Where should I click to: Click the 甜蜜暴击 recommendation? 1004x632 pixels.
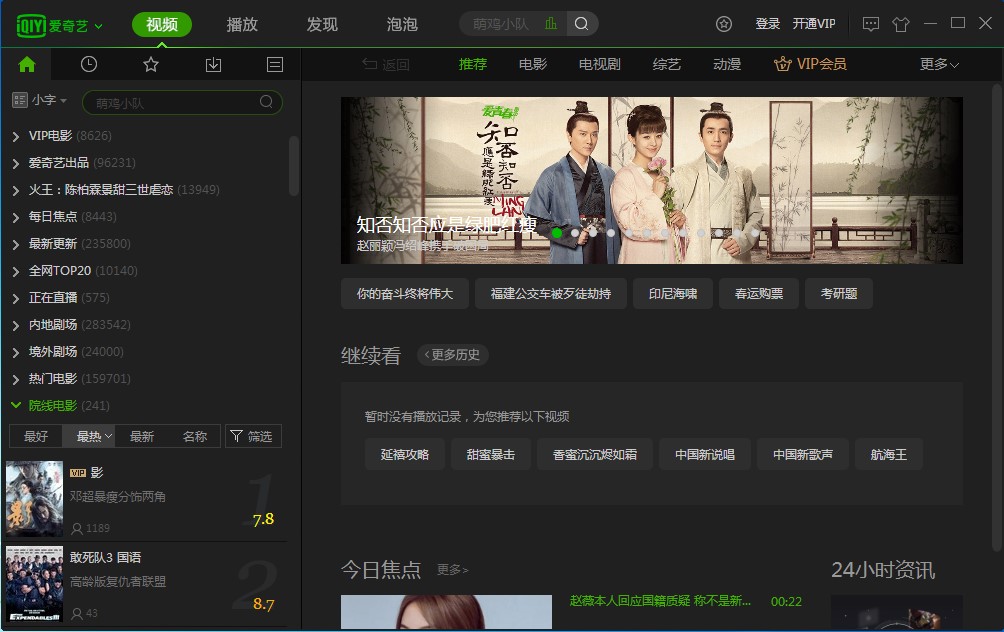point(490,454)
